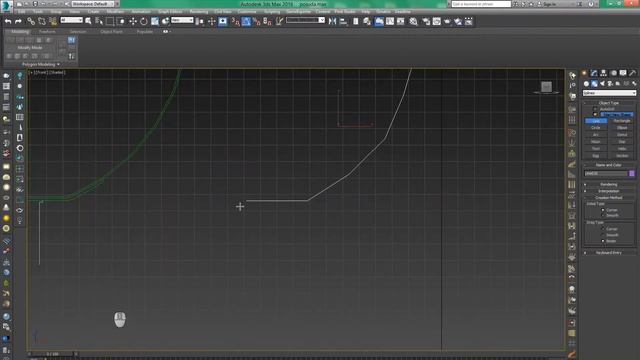Click the Undo arrow in main toolbar
Screen dimensions: 640x360
tap(8, 21)
